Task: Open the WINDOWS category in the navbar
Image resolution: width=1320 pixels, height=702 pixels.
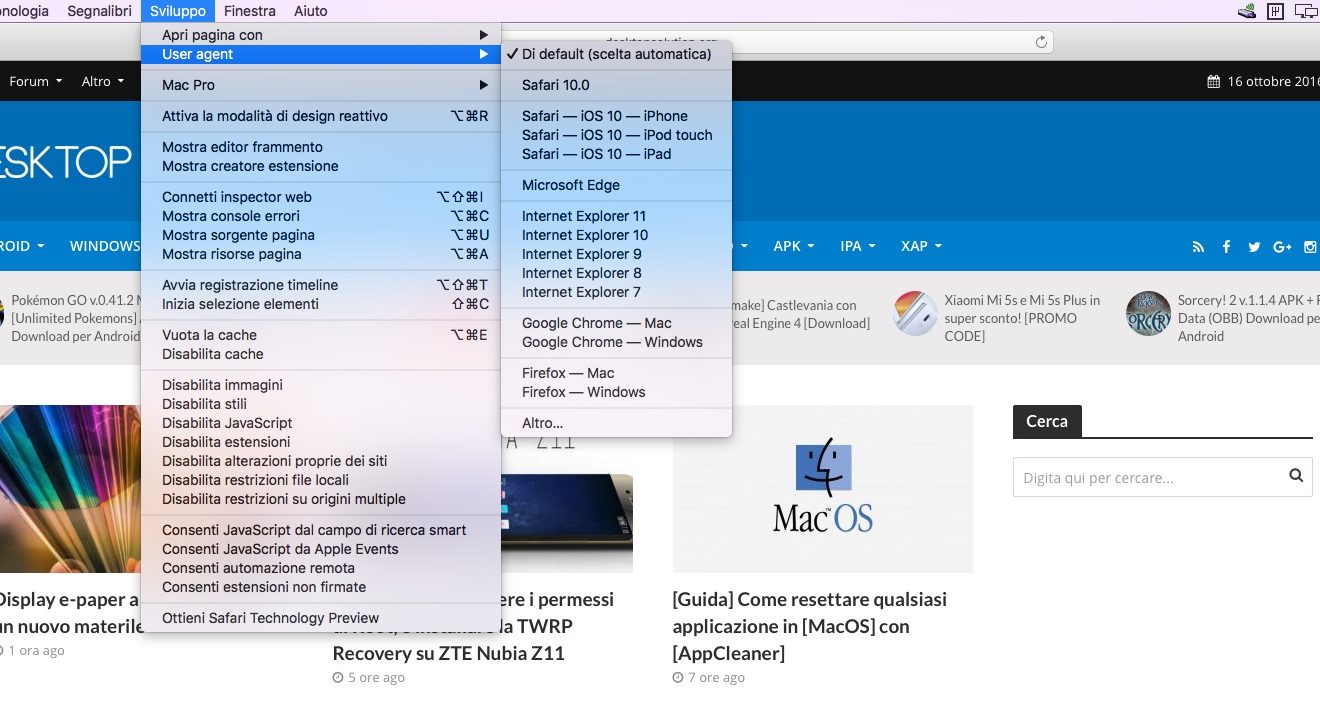Action: click(x=105, y=246)
